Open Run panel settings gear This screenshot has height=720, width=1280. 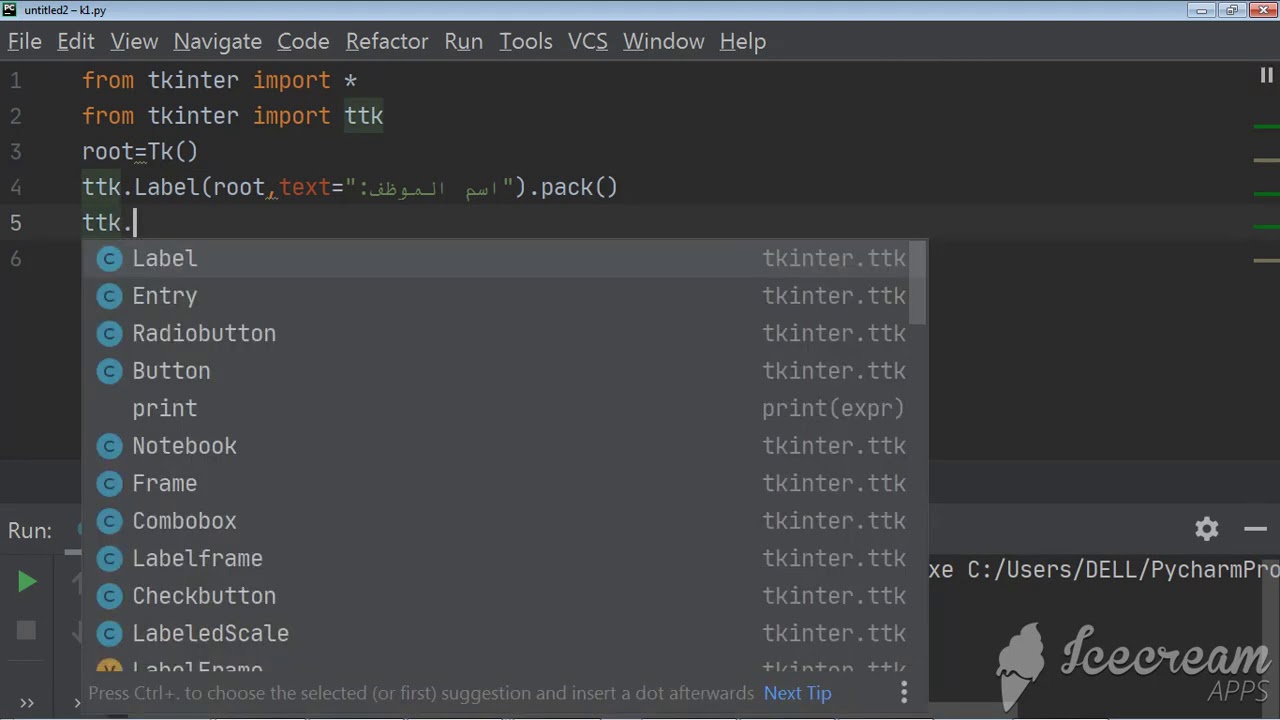pyautogui.click(x=1207, y=529)
